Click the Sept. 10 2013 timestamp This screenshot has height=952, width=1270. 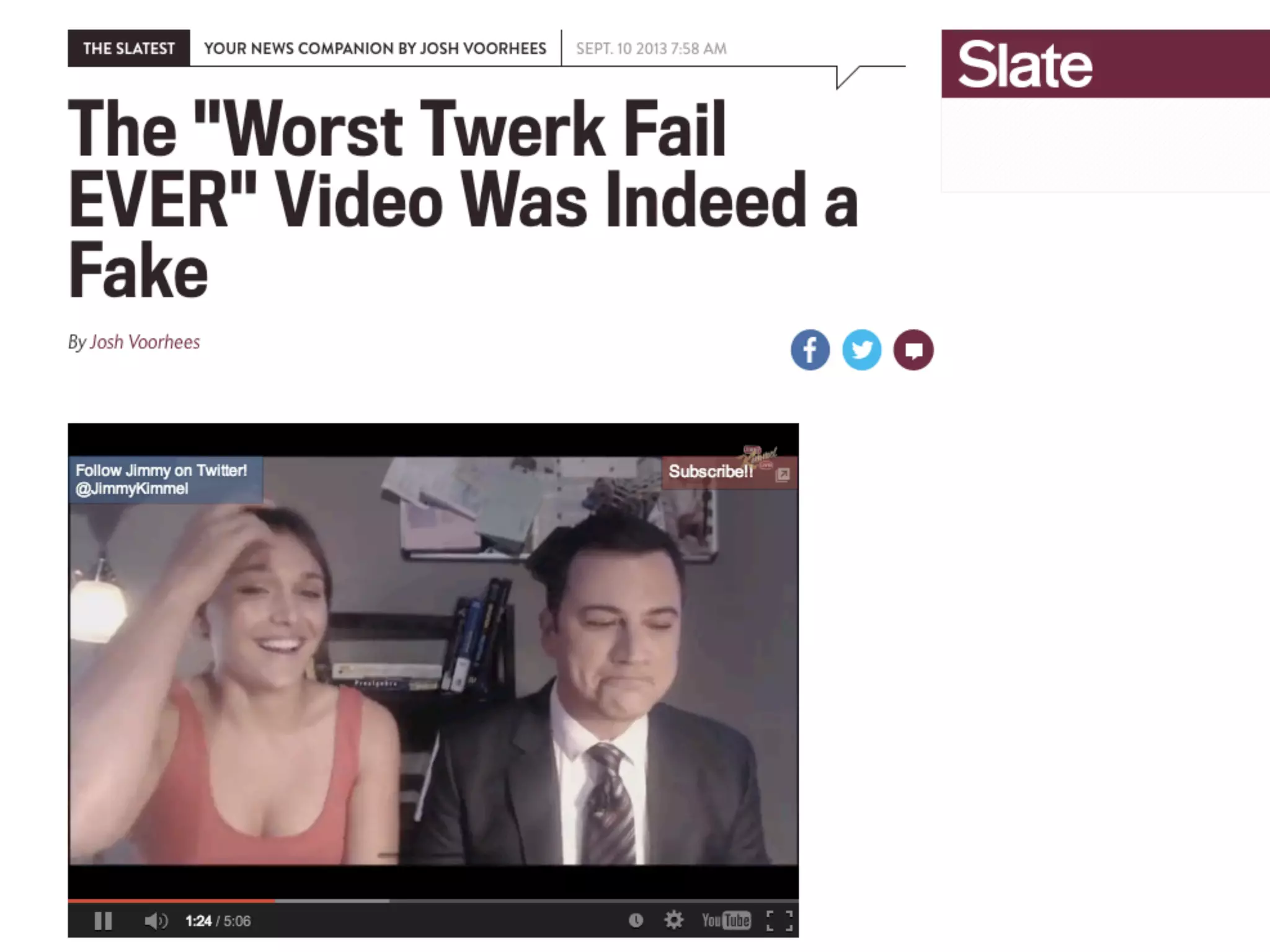click(x=651, y=48)
